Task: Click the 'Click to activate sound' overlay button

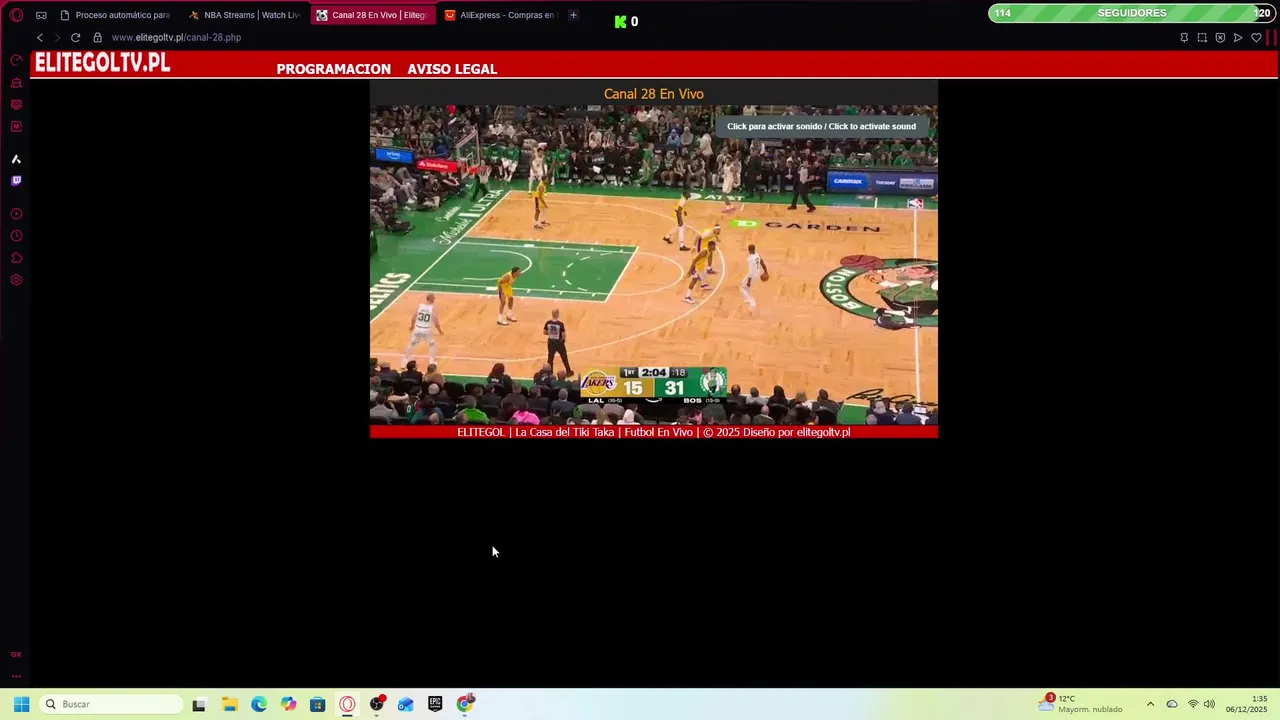Action: coord(821,126)
